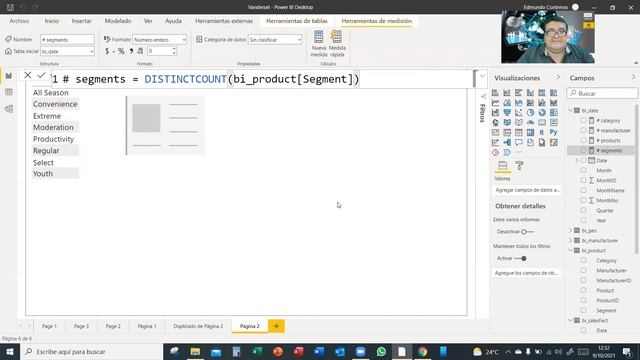The image size is (640, 360).
Task: Select the treemap visualization
Action: click(553, 112)
